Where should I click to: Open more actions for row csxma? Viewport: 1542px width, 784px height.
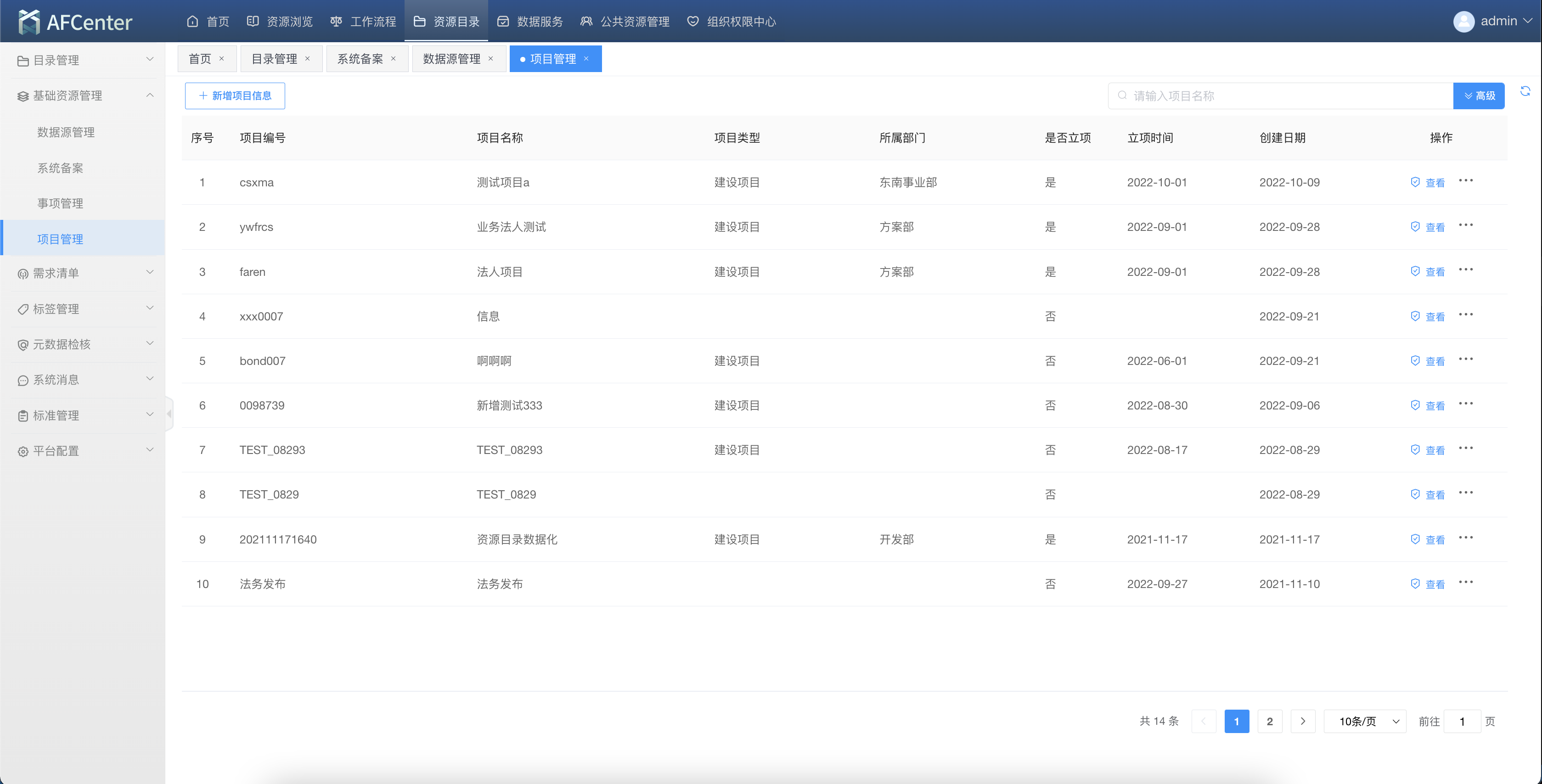tap(1466, 181)
